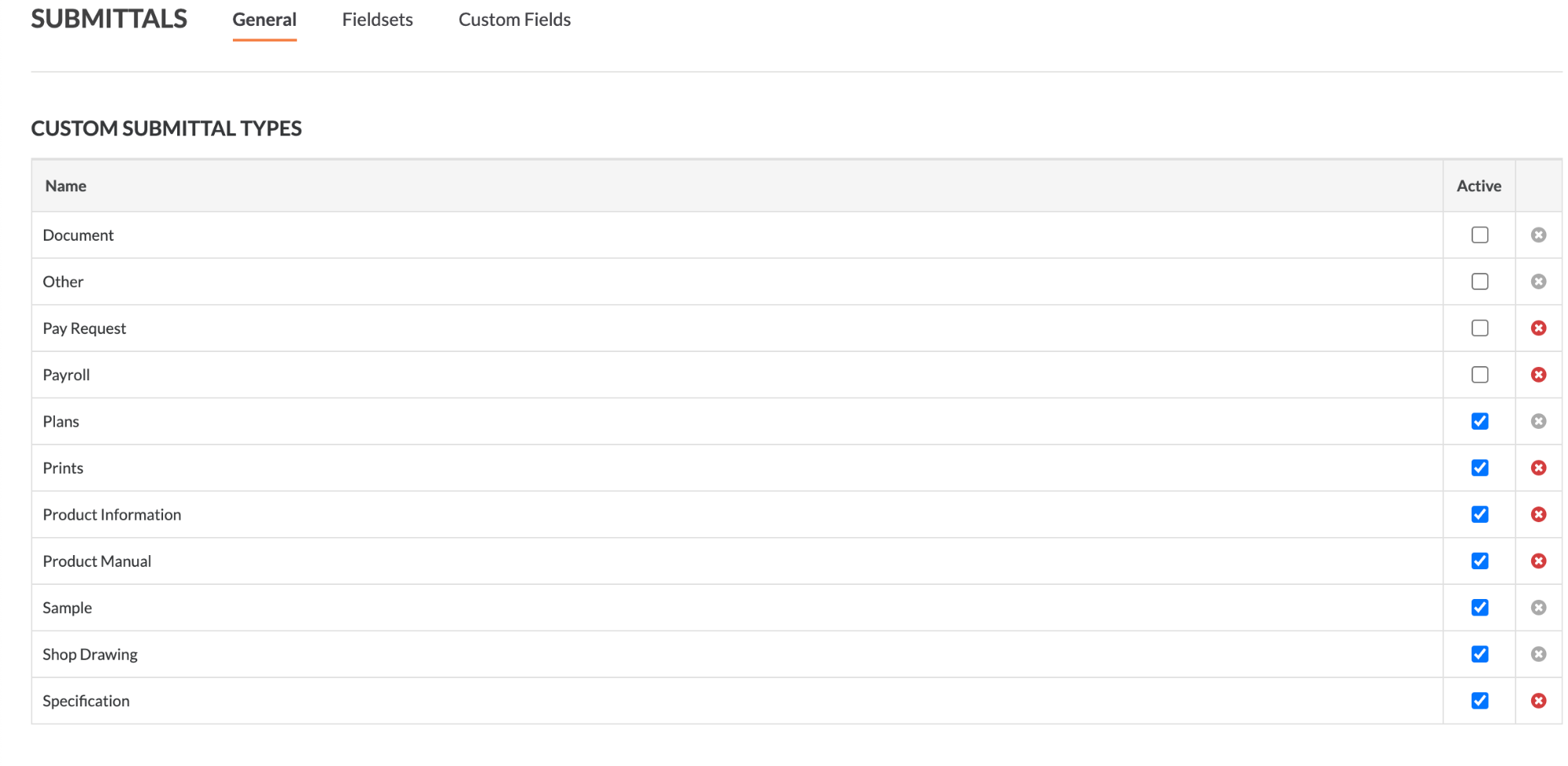Delete the Pay Request submittal type
Viewport: 1568px width, 766px height.
[1538, 328]
